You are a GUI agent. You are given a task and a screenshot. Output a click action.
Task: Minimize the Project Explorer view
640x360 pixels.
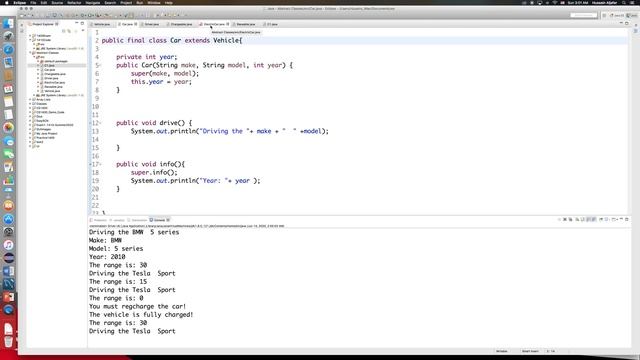click(x=76, y=24)
